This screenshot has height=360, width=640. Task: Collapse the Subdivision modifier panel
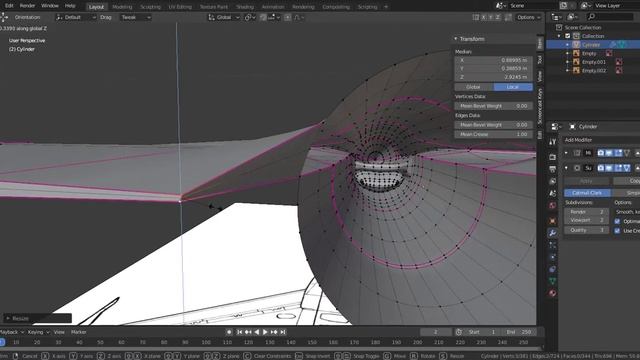point(566,168)
